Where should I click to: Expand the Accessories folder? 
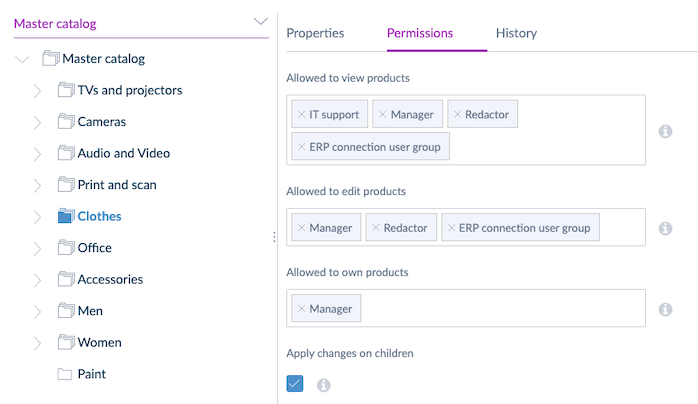coord(37,280)
